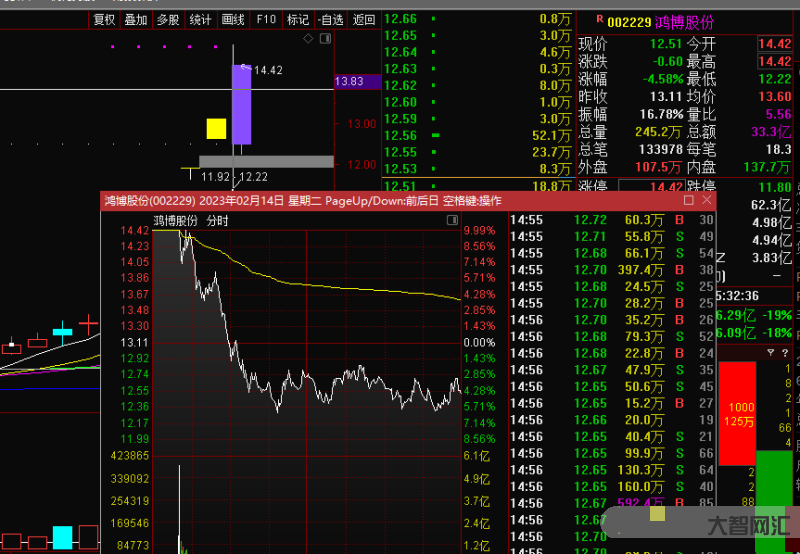Click the red 1000 / 125万 order block

739,414
